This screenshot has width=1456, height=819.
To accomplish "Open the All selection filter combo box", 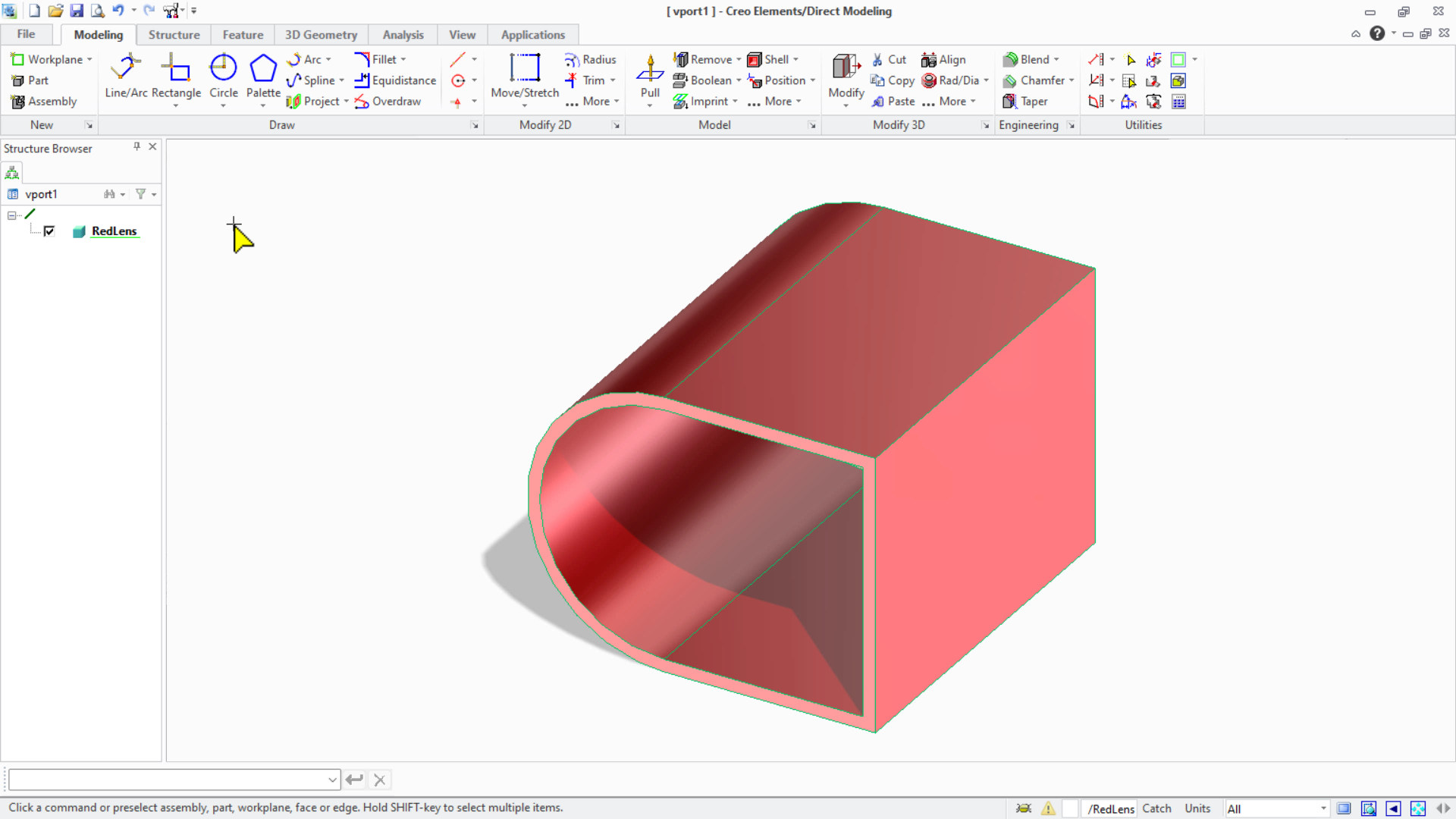I will pos(1276,808).
